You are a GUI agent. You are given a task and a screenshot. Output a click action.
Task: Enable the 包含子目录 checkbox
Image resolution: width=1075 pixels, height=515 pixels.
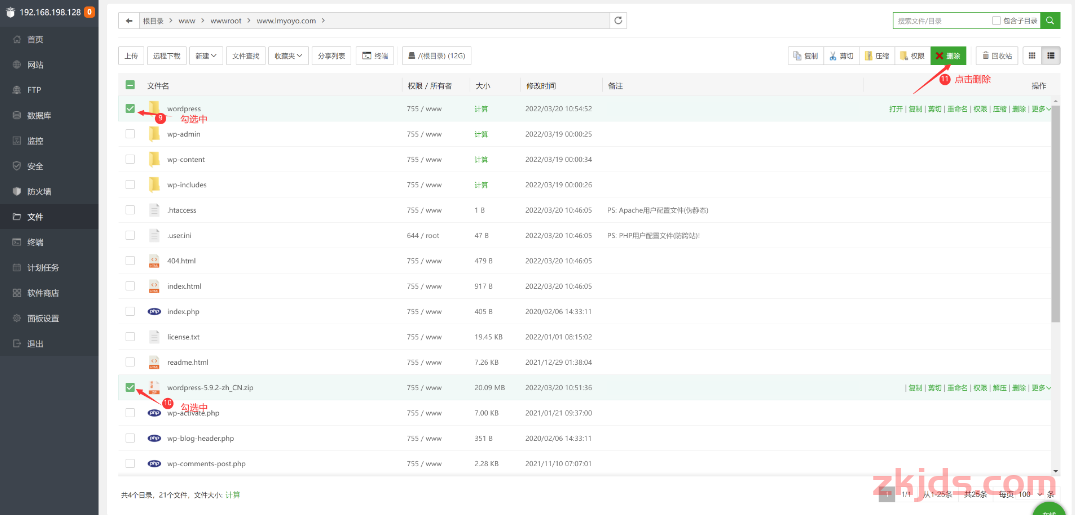click(996, 21)
